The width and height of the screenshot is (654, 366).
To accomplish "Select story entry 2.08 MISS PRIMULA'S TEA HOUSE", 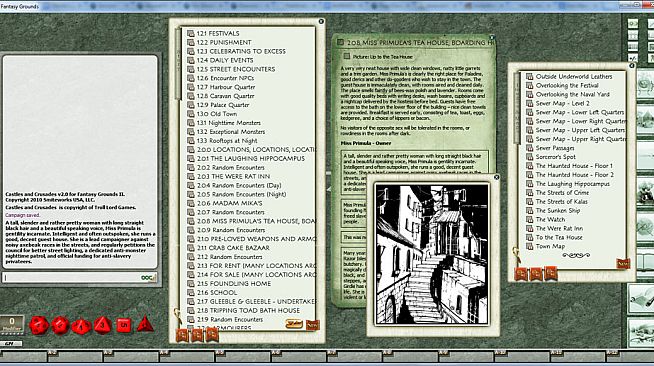I will (256, 221).
